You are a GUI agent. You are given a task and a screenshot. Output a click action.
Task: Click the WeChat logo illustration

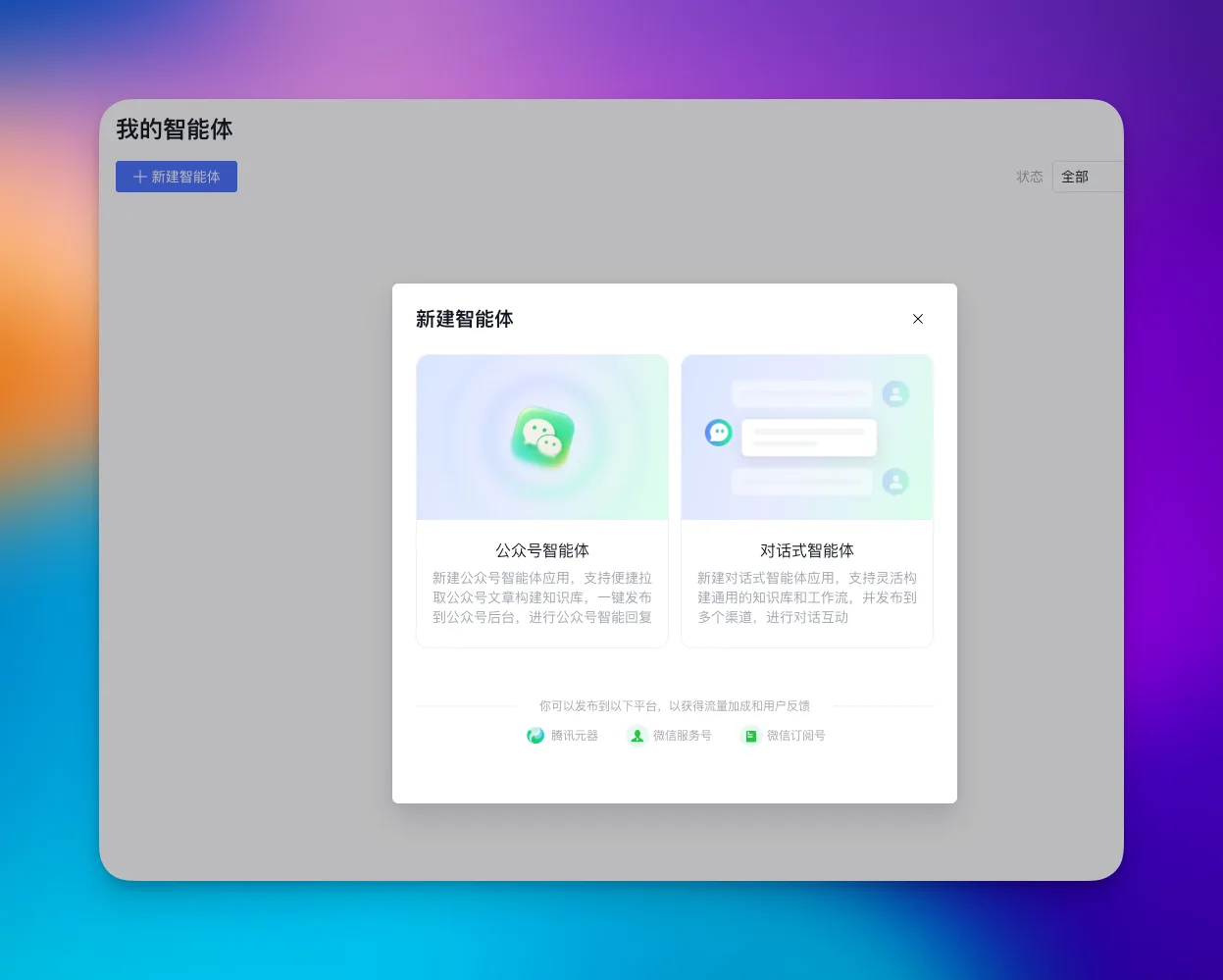[x=542, y=438]
